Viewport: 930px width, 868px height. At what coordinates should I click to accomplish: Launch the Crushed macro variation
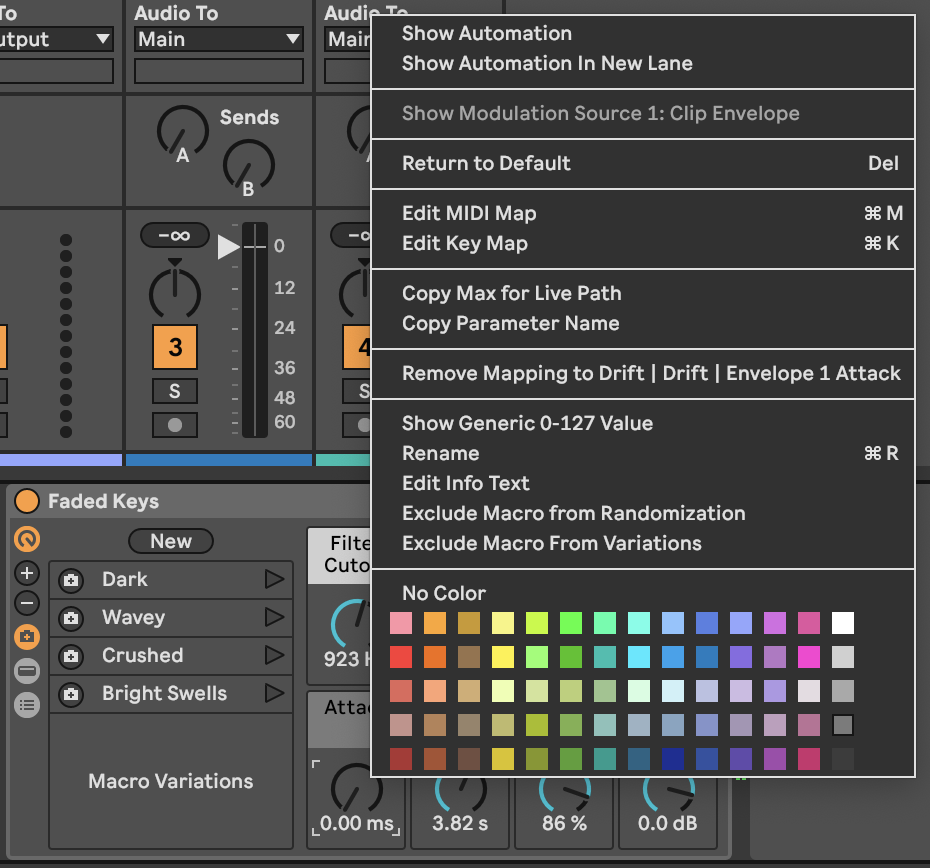click(274, 655)
